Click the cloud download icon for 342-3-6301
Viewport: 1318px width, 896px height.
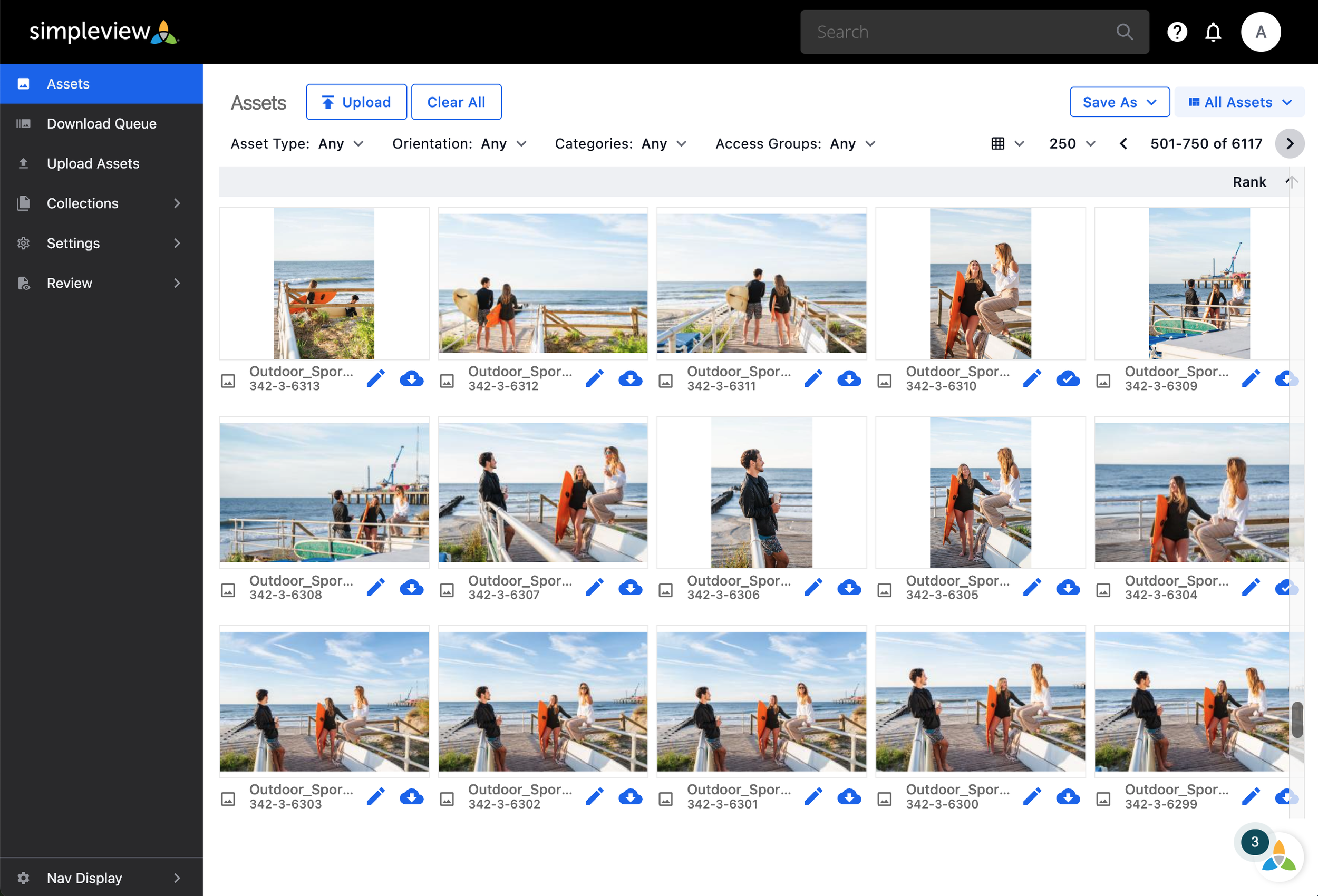(849, 797)
